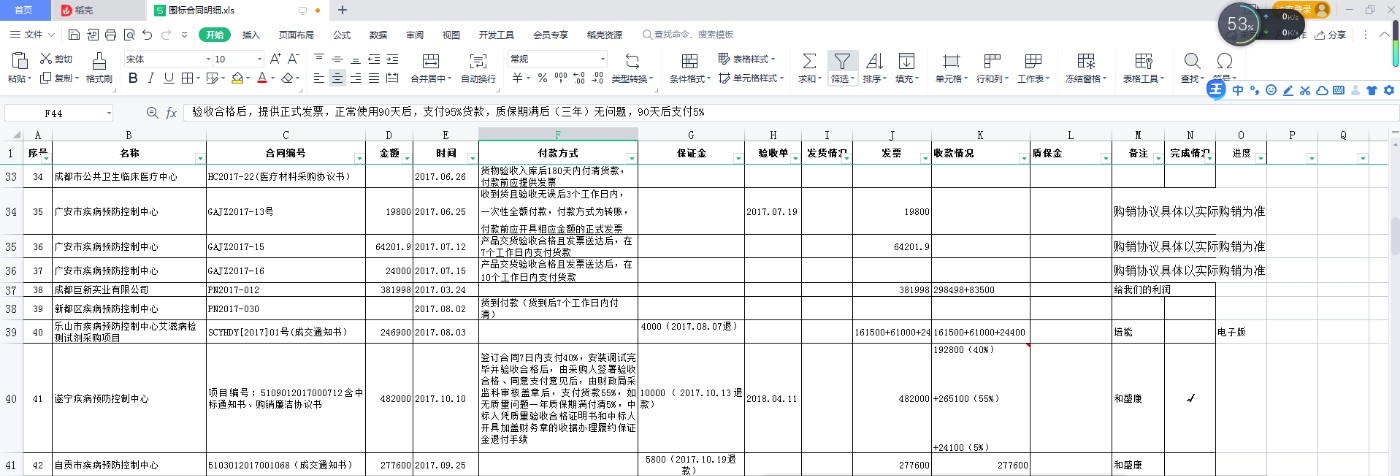This screenshot has width=1400, height=476.
Task: Open the 公式 (Formulas) ribbon tab
Action: point(342,35)
